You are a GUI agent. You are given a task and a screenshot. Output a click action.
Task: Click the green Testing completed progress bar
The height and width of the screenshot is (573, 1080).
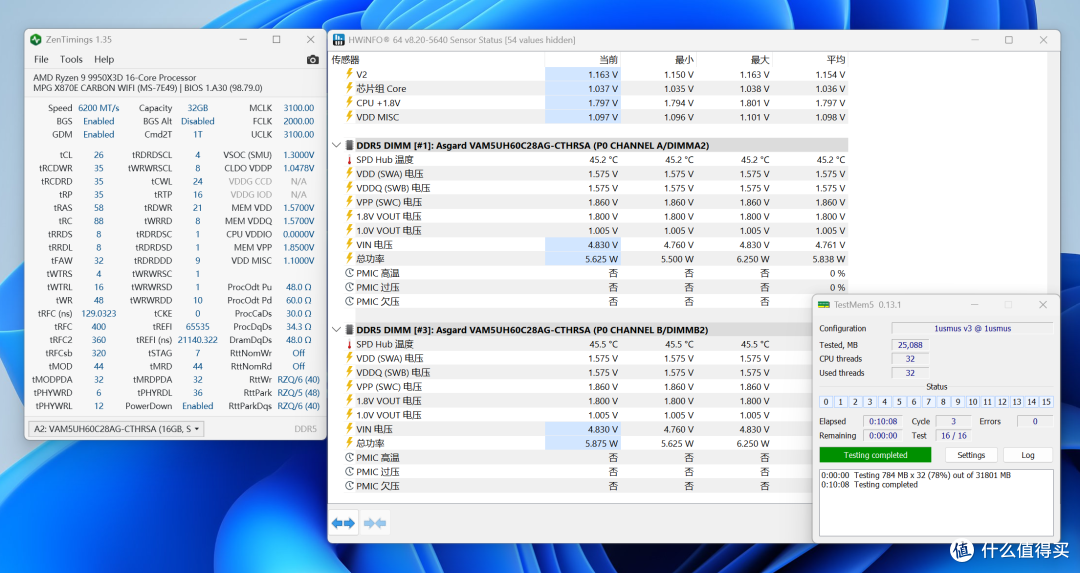point(875,455)
